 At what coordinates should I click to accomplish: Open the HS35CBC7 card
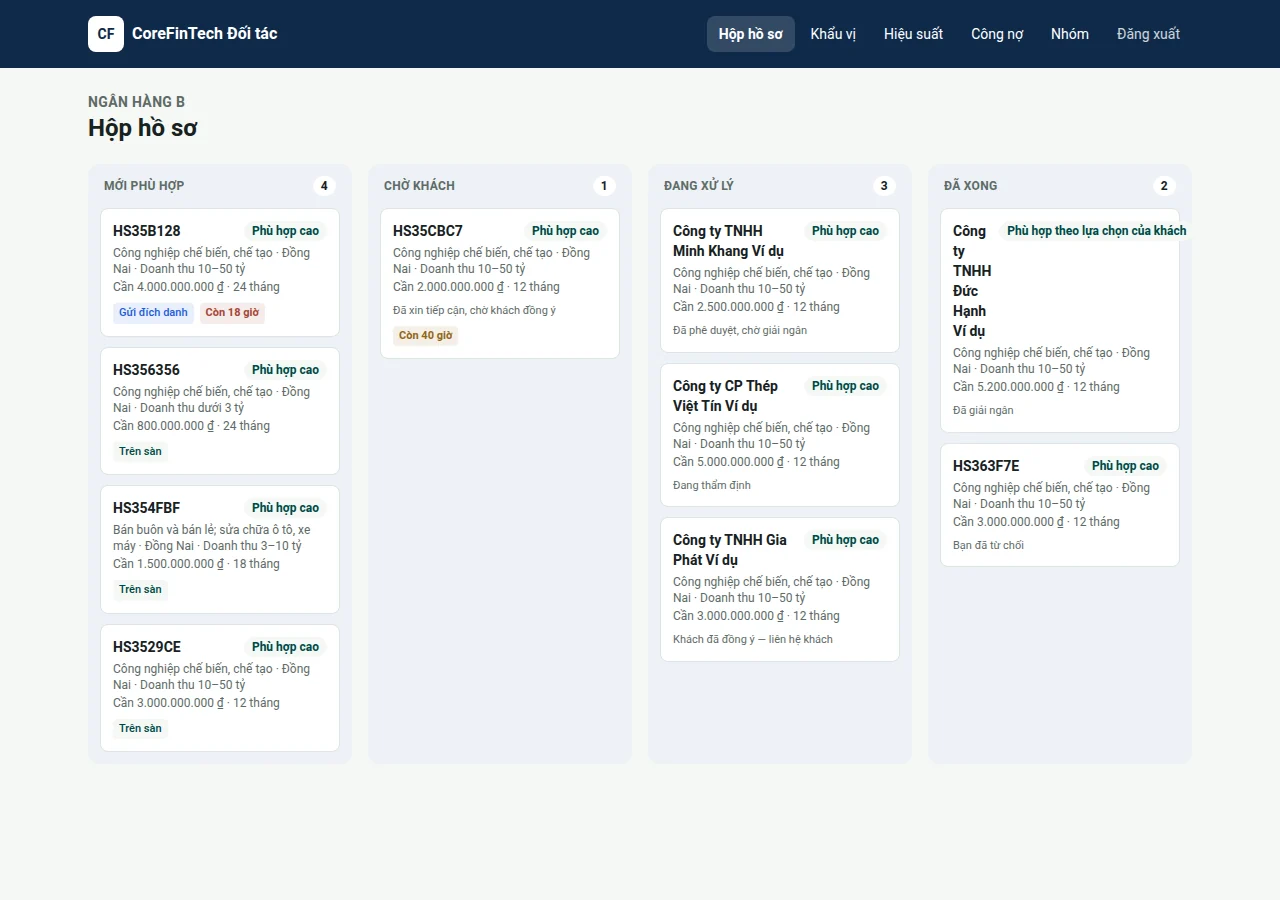coord(500,284)
